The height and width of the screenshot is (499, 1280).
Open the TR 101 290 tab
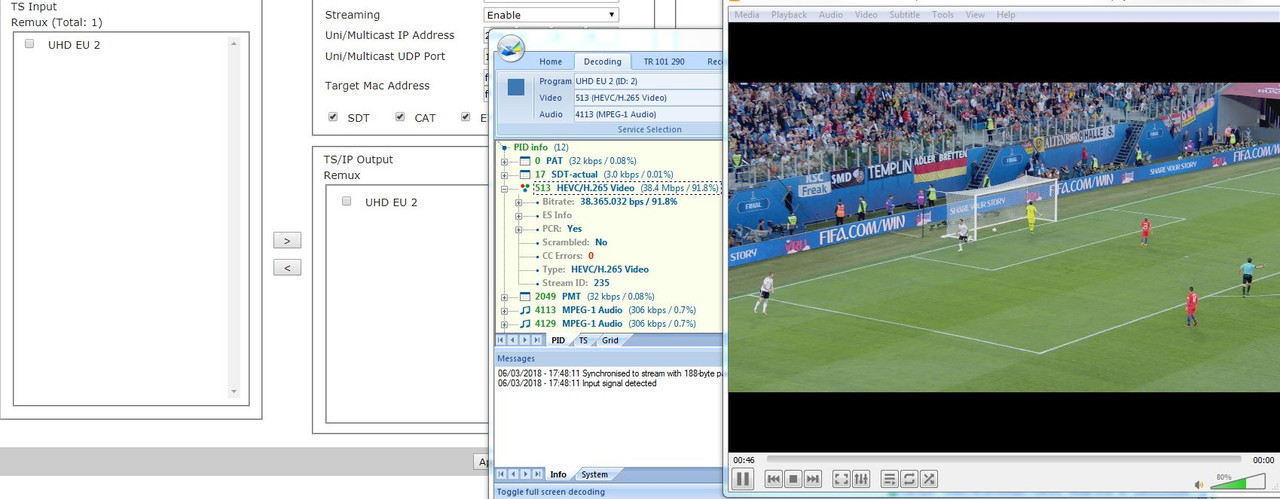664,62
